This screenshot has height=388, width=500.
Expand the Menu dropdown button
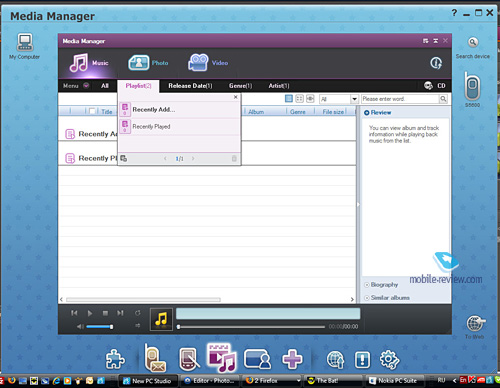(x=86, y=85)
